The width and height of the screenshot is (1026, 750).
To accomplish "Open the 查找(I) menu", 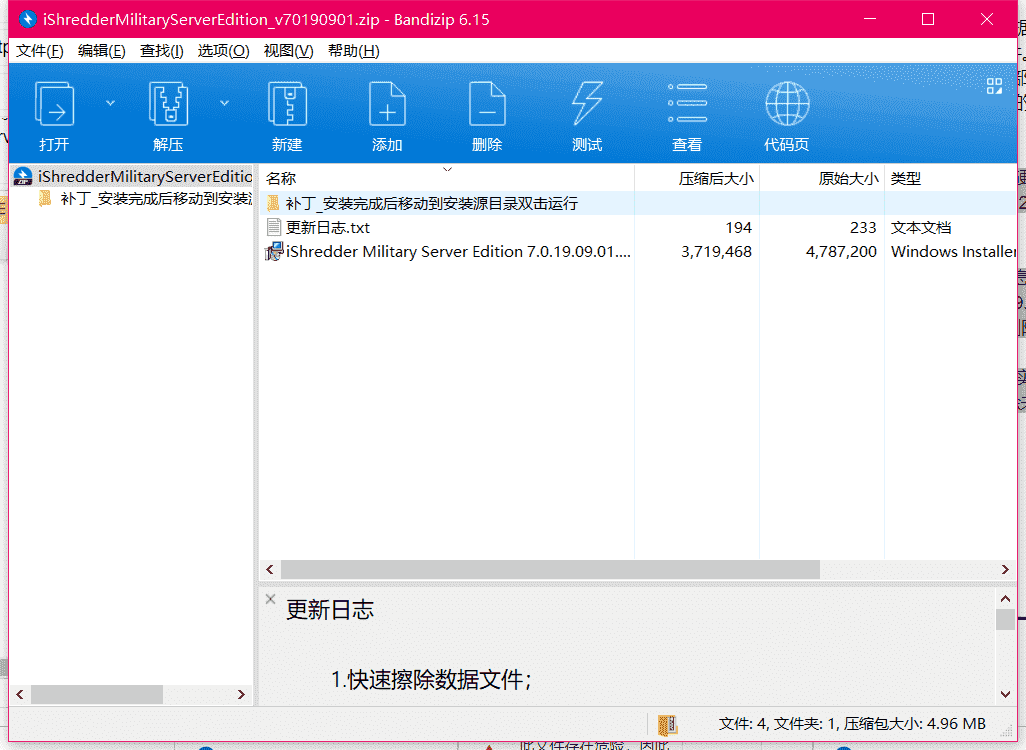I will (162, 51).
